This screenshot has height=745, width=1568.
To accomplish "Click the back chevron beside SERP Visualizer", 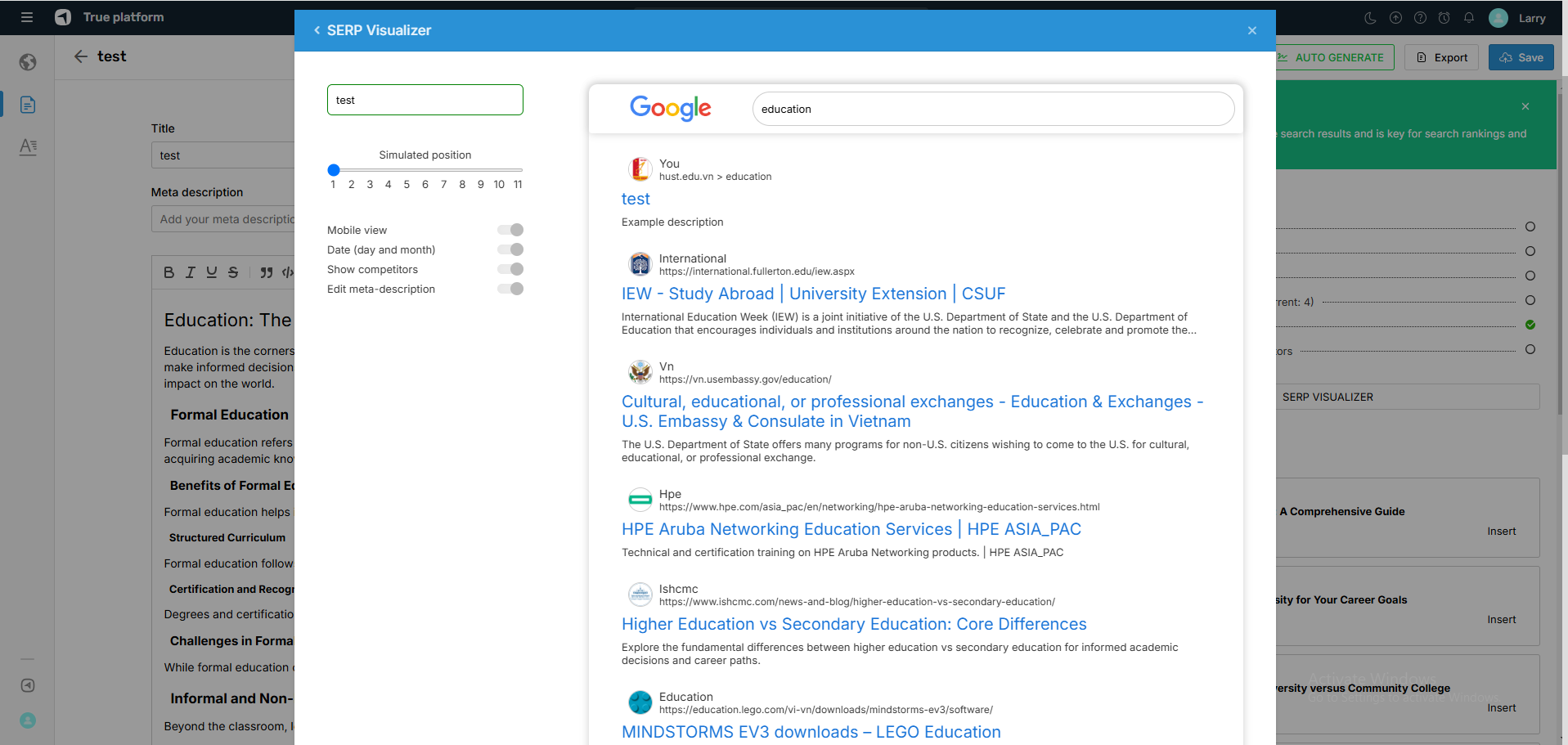I will 317,31.
